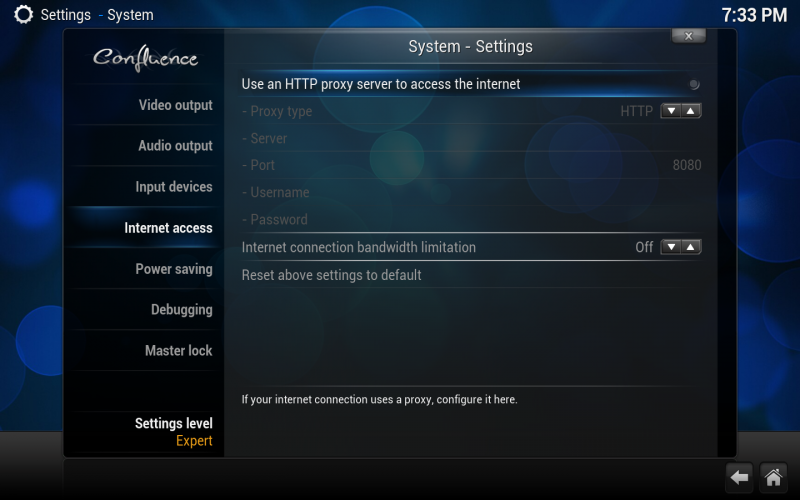Go to the home screen icon
The image size is (800, 500).
click(x=773, y=478)
